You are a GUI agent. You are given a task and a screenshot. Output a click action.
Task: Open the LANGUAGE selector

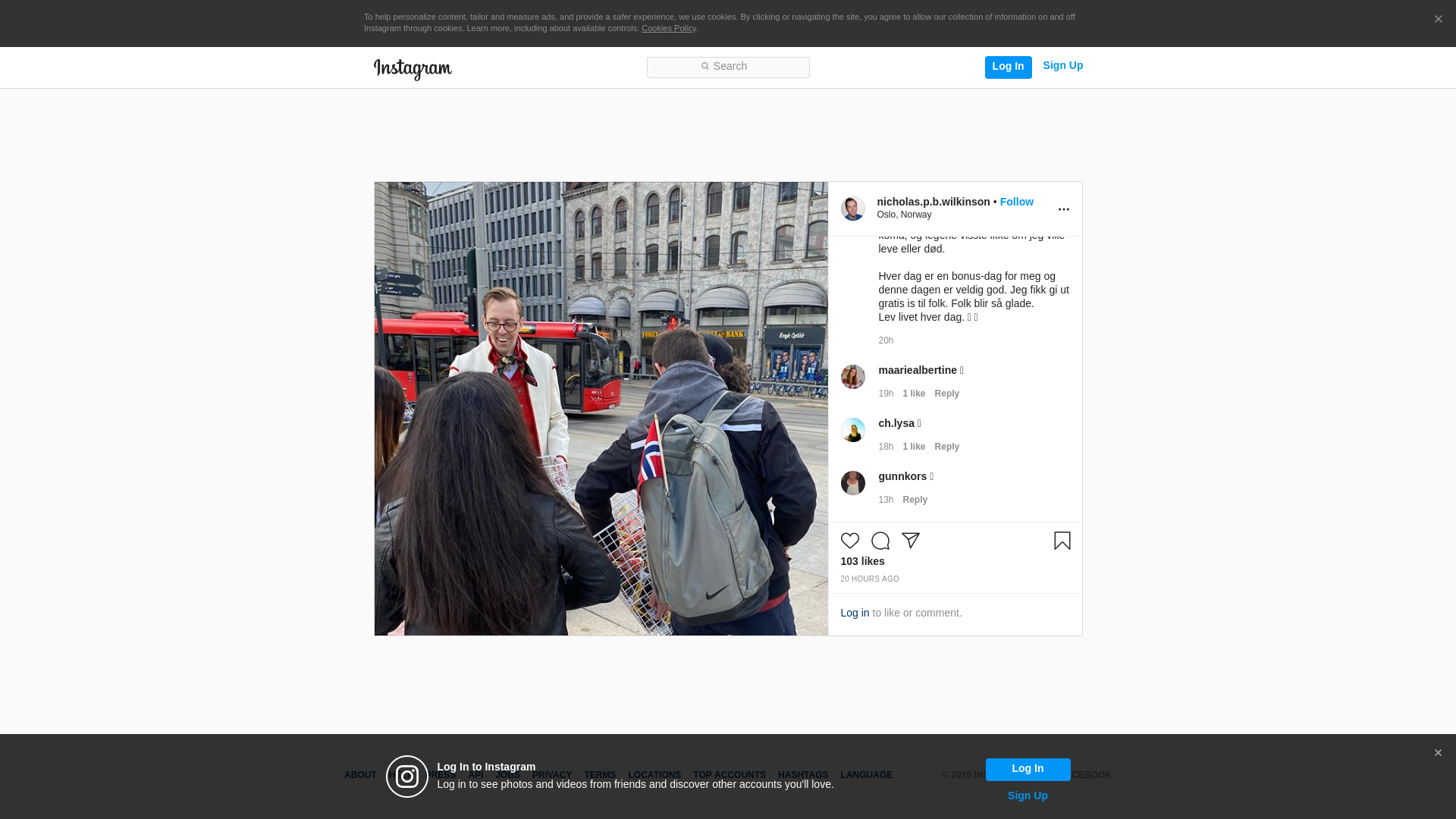(866, 775)
